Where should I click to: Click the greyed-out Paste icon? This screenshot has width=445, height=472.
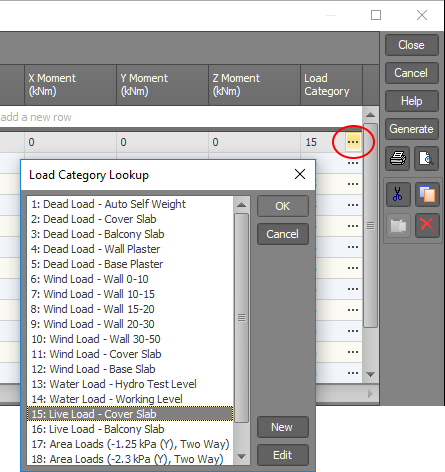point(398,225)
